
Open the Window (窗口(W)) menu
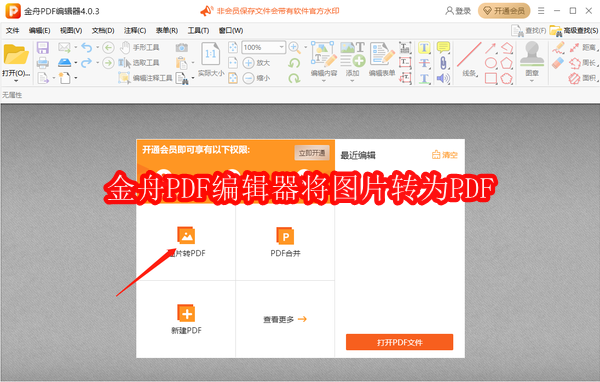point(231,31)
